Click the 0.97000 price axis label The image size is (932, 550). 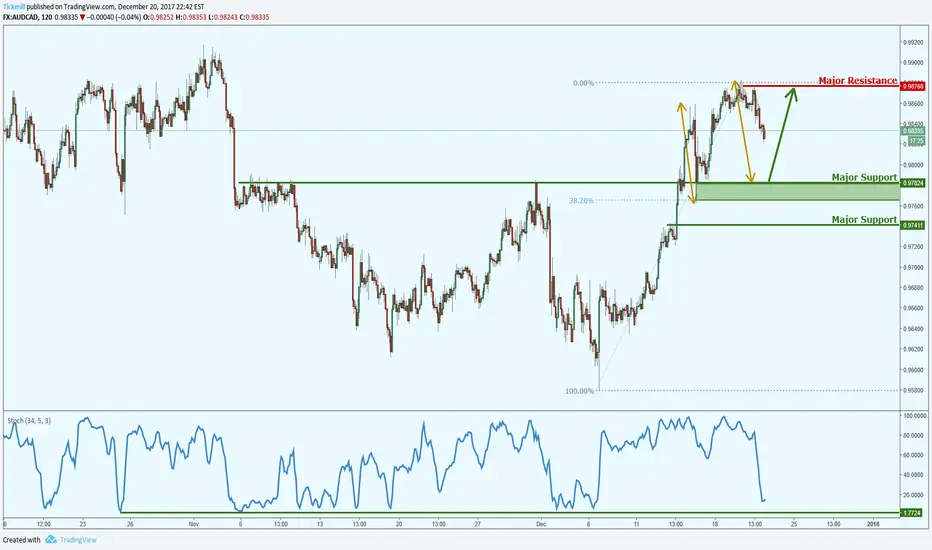coord(914,268)
